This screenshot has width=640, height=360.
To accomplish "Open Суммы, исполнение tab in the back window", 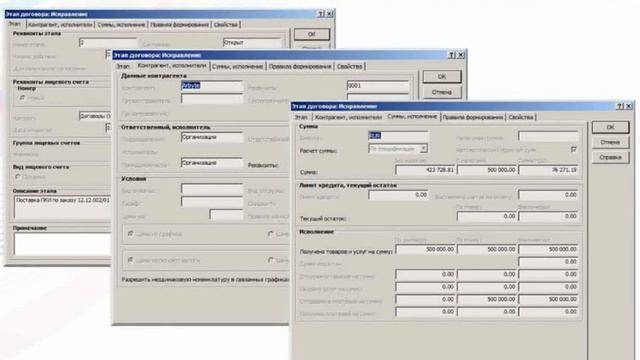I will (x=121, y=25).
